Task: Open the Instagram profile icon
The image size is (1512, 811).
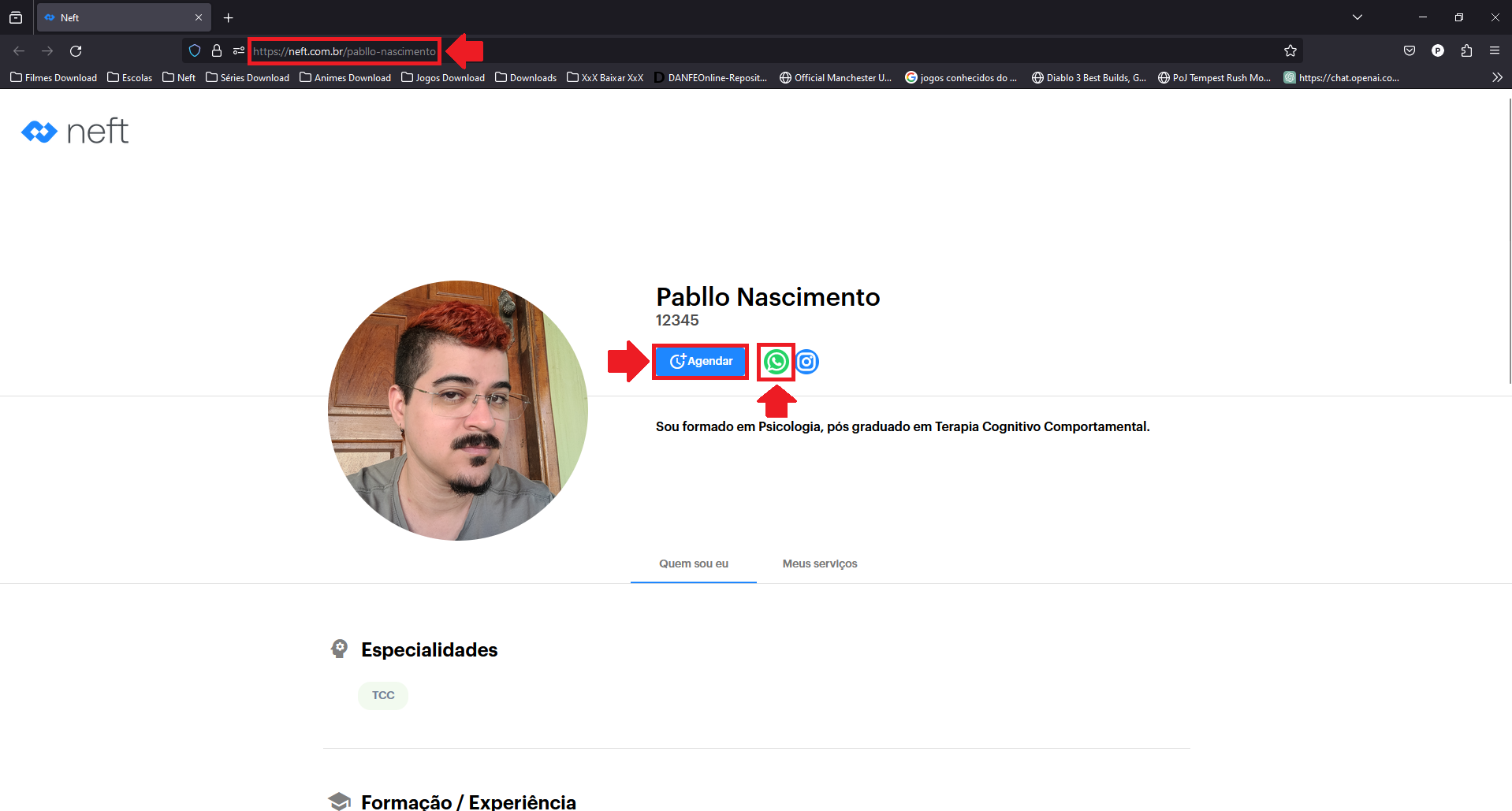Action: pyautogui.click(x=807, y=362)
